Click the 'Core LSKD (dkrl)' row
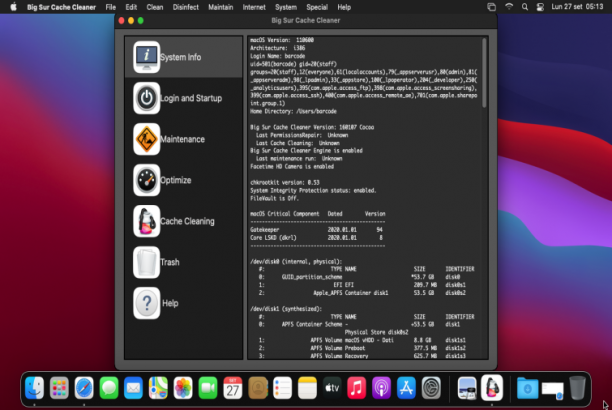This screenshot has height=410, width=612. tap(317, 237)
